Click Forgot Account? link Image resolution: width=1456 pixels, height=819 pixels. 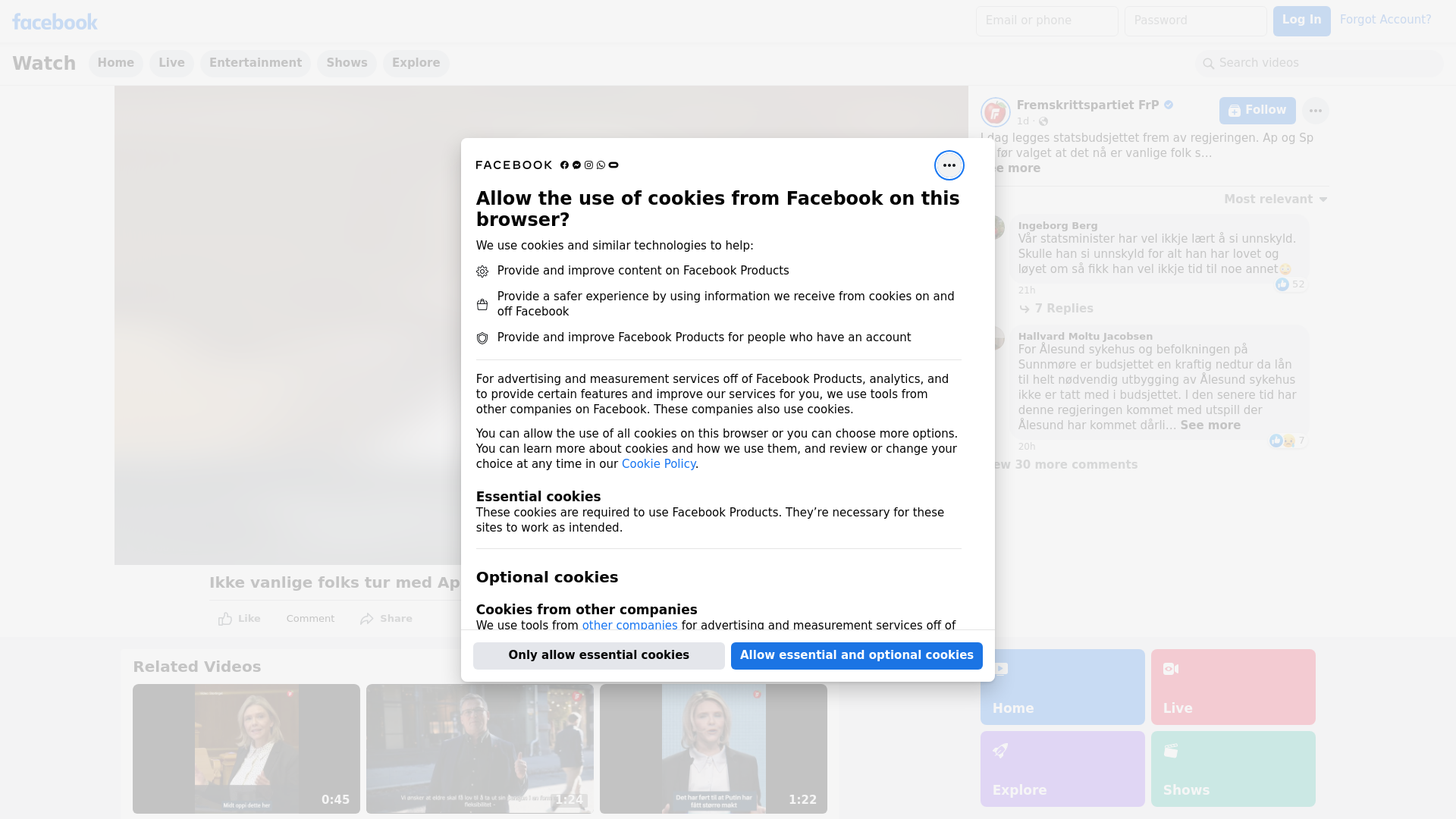point(1385,20)
